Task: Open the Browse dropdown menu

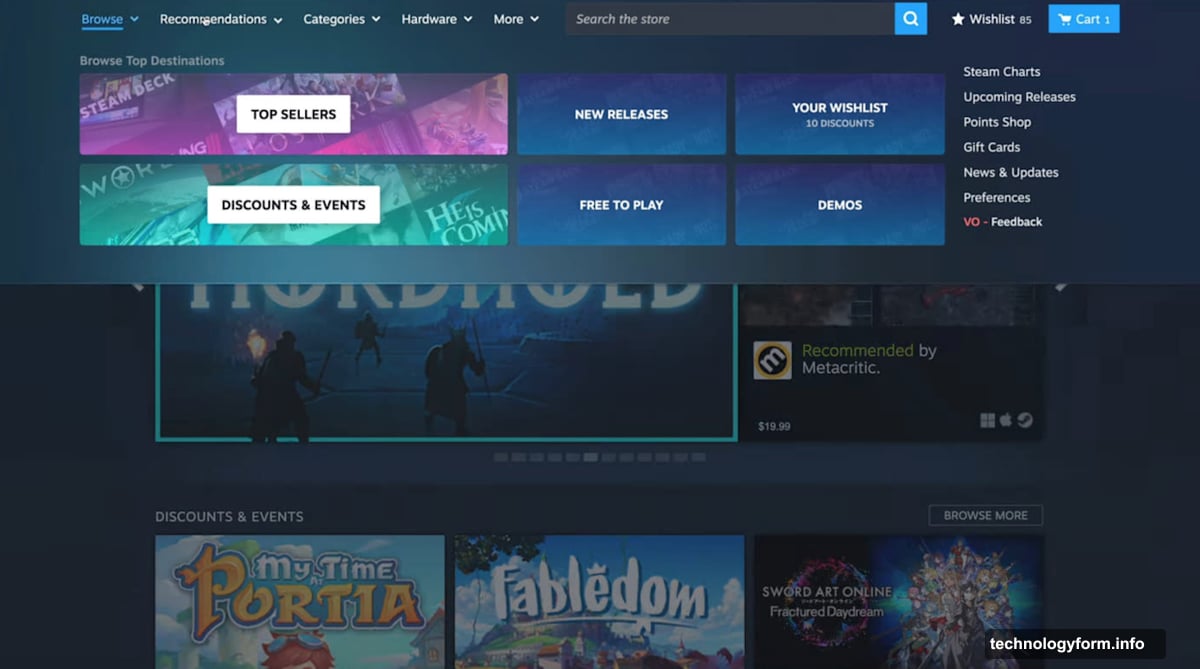Action: tap(110, 19)
